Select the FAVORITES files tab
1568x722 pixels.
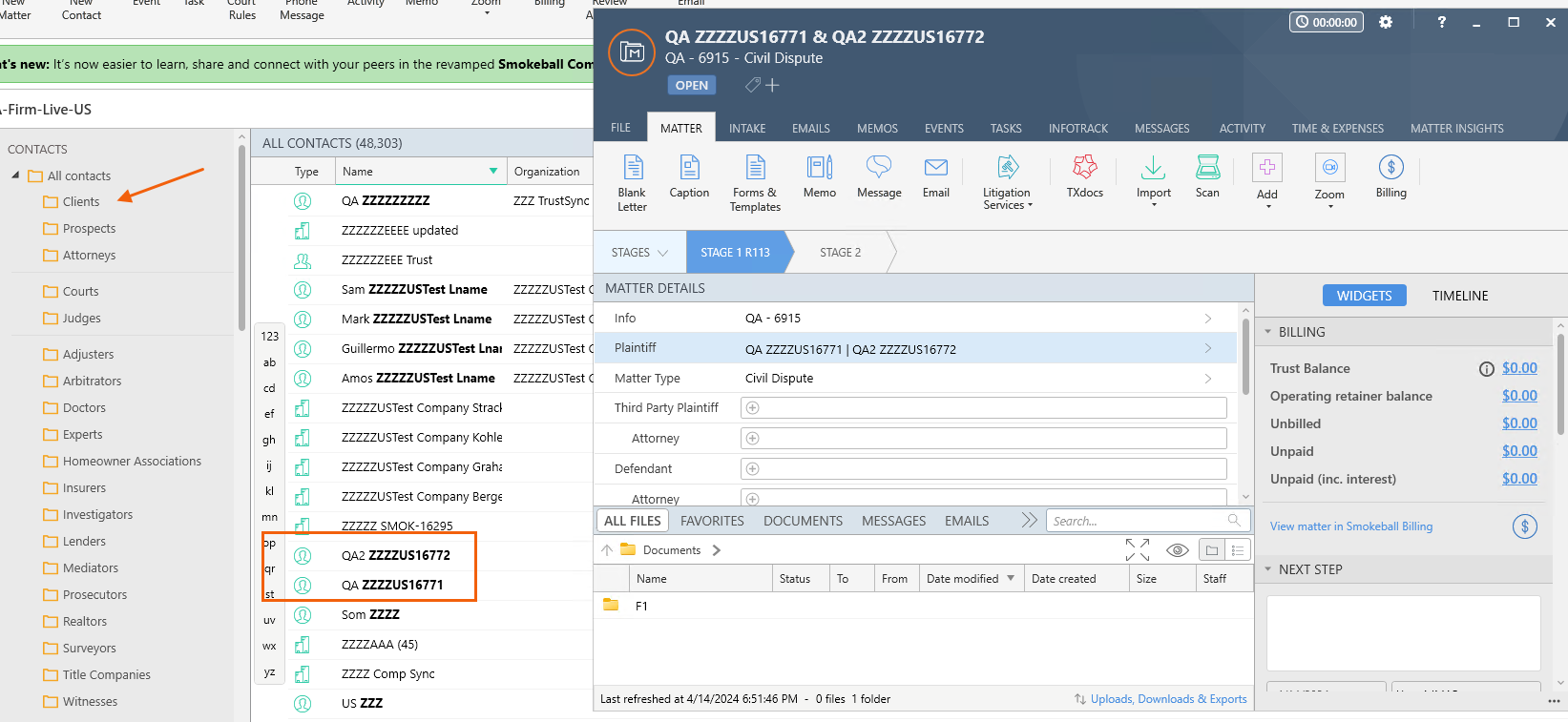tap(712, 521)
